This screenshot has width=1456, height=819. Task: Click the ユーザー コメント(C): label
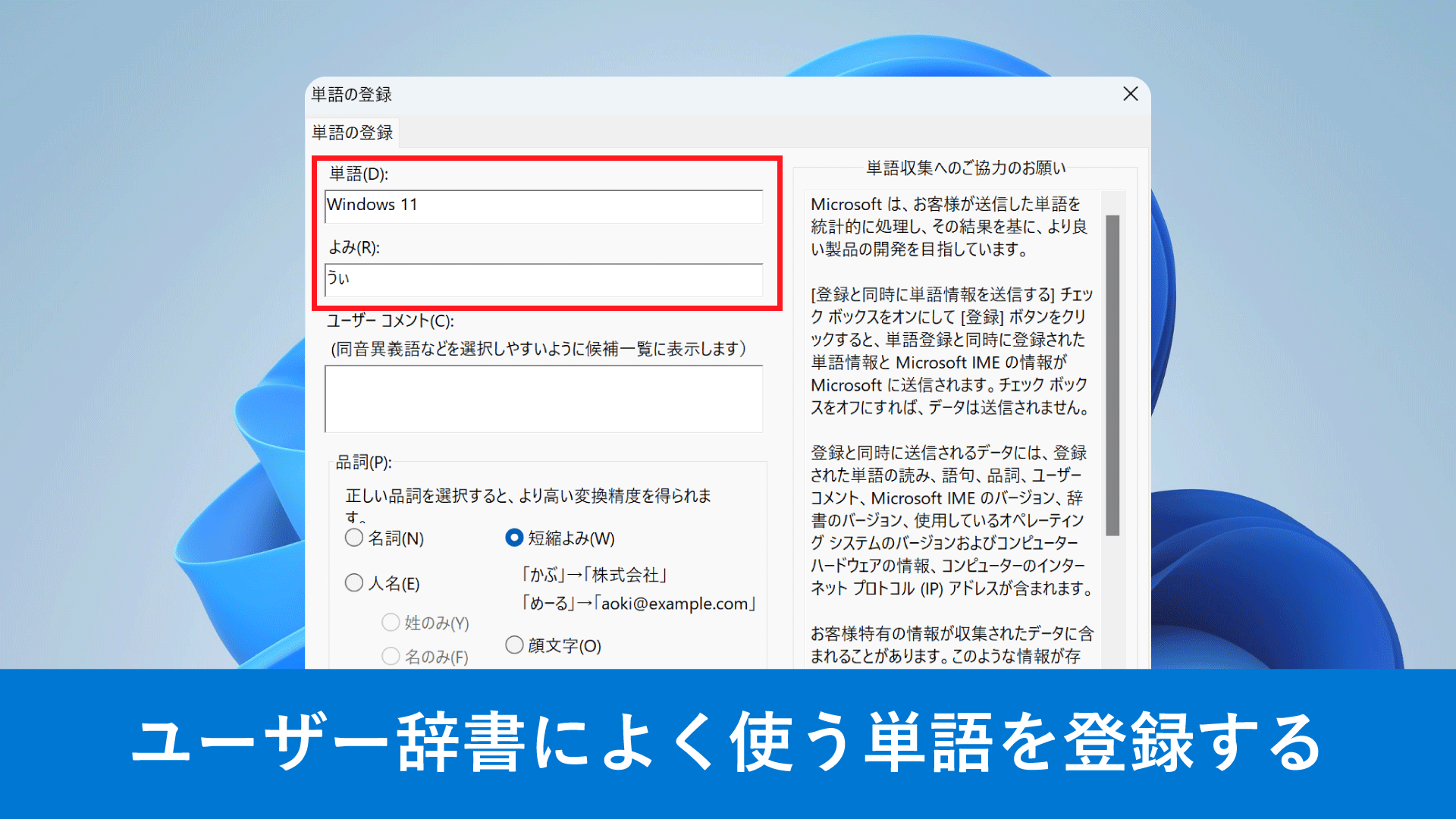[391, 321]
